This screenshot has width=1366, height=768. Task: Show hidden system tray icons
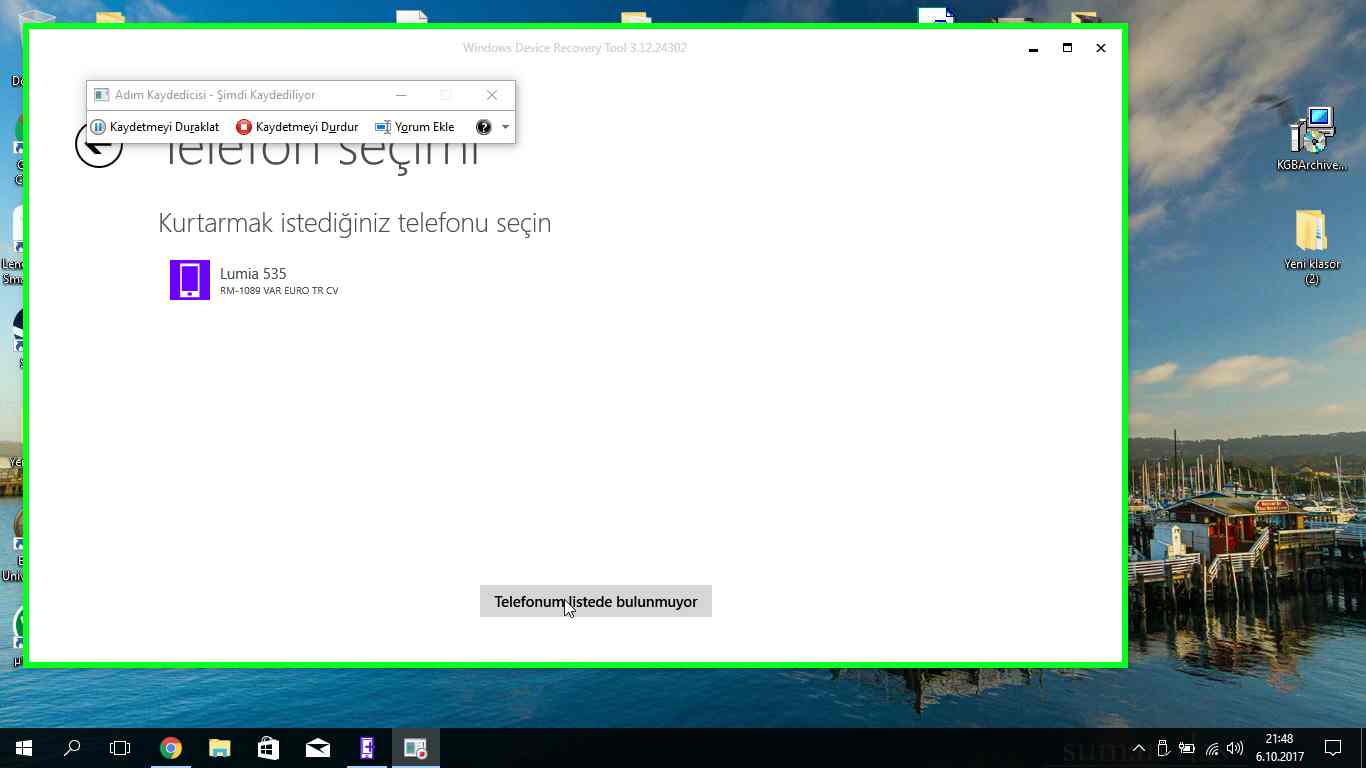click(x=1139, y=748)
